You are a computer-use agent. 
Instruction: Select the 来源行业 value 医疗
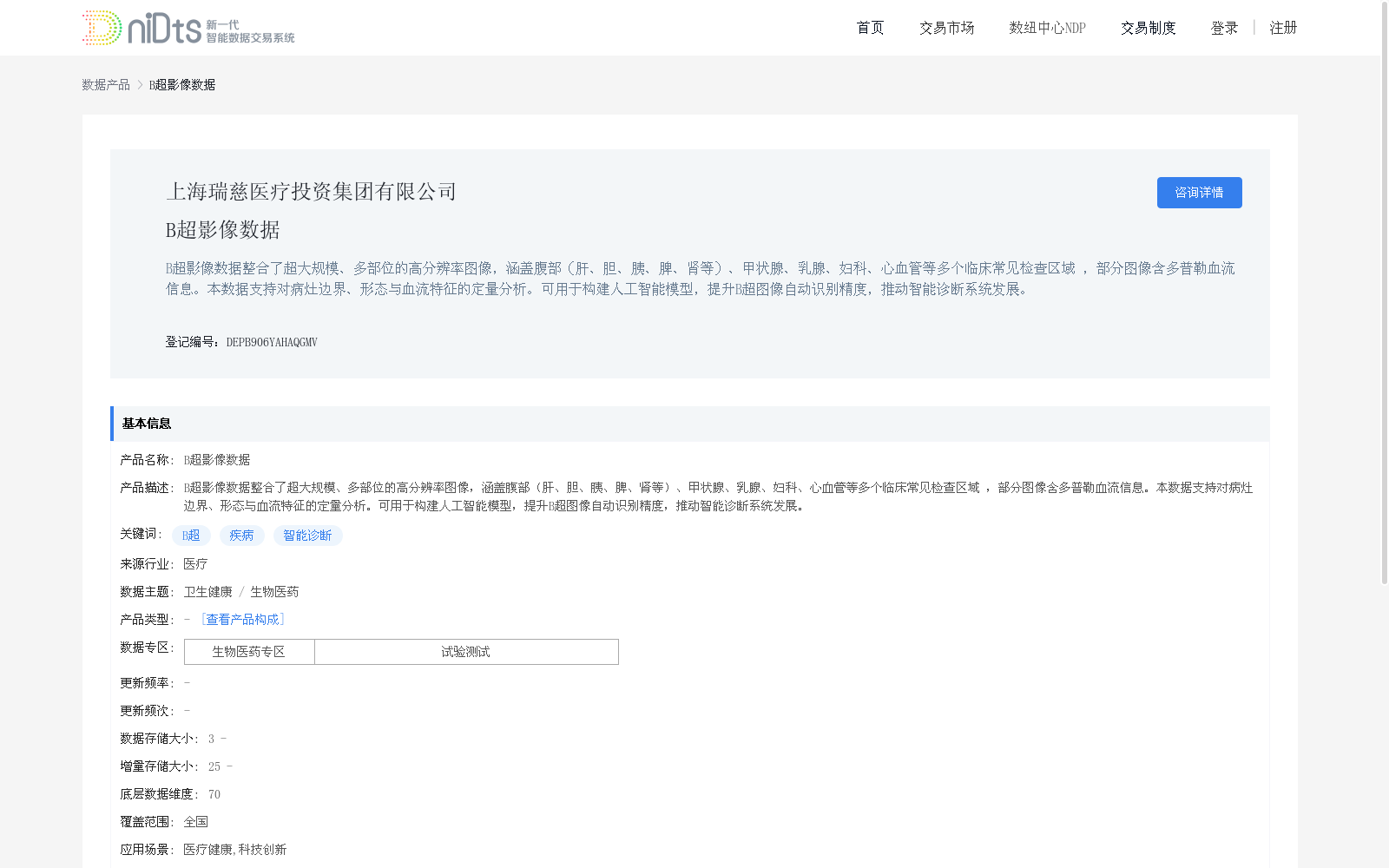[195, 564]
